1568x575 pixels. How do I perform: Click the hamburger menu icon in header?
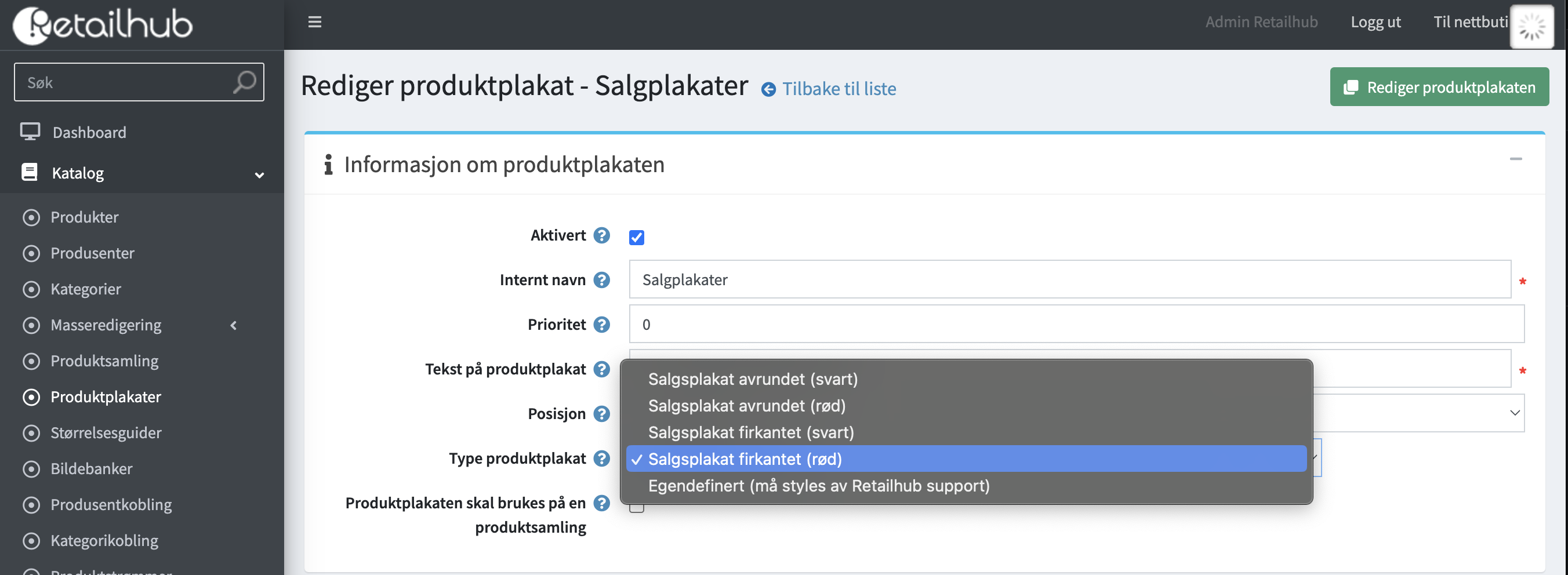tap(314, 22)
